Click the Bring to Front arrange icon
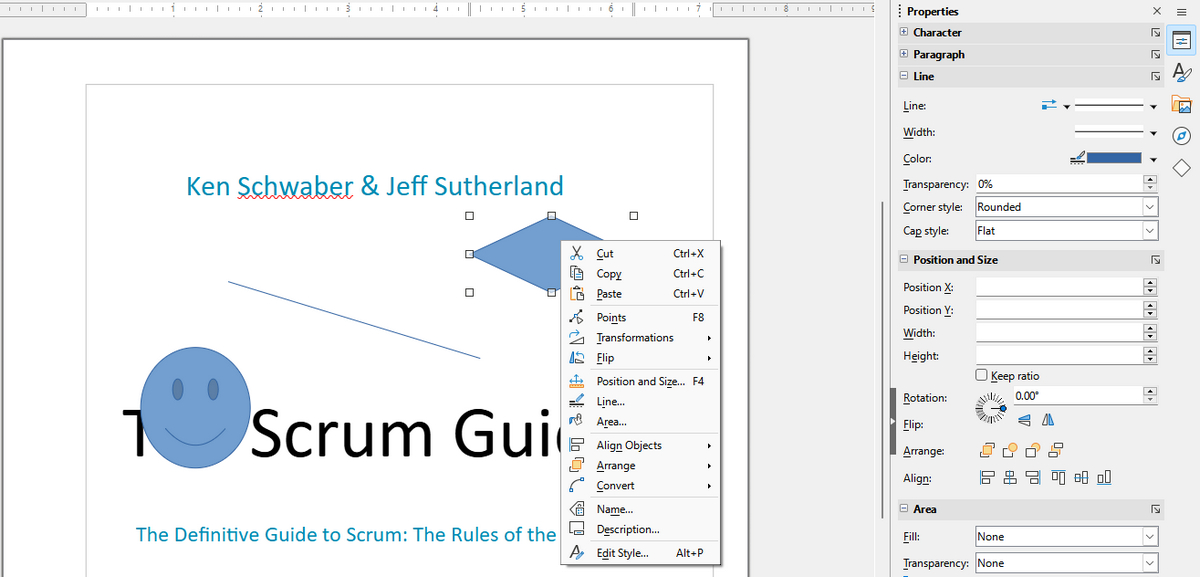 [986, 451]
